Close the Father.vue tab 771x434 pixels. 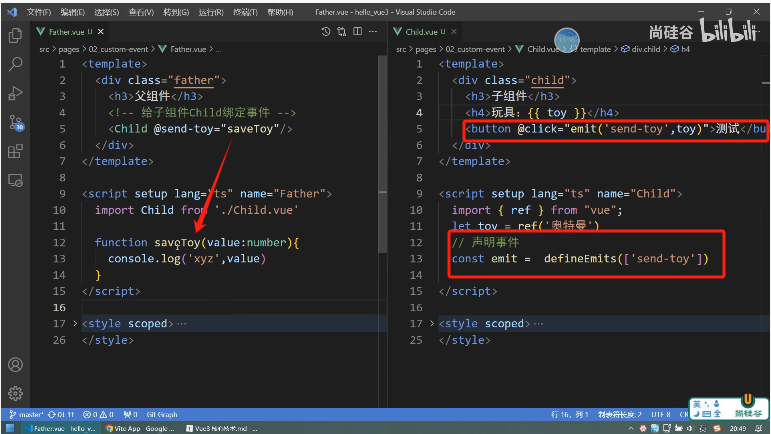click(x=101, y=31)
